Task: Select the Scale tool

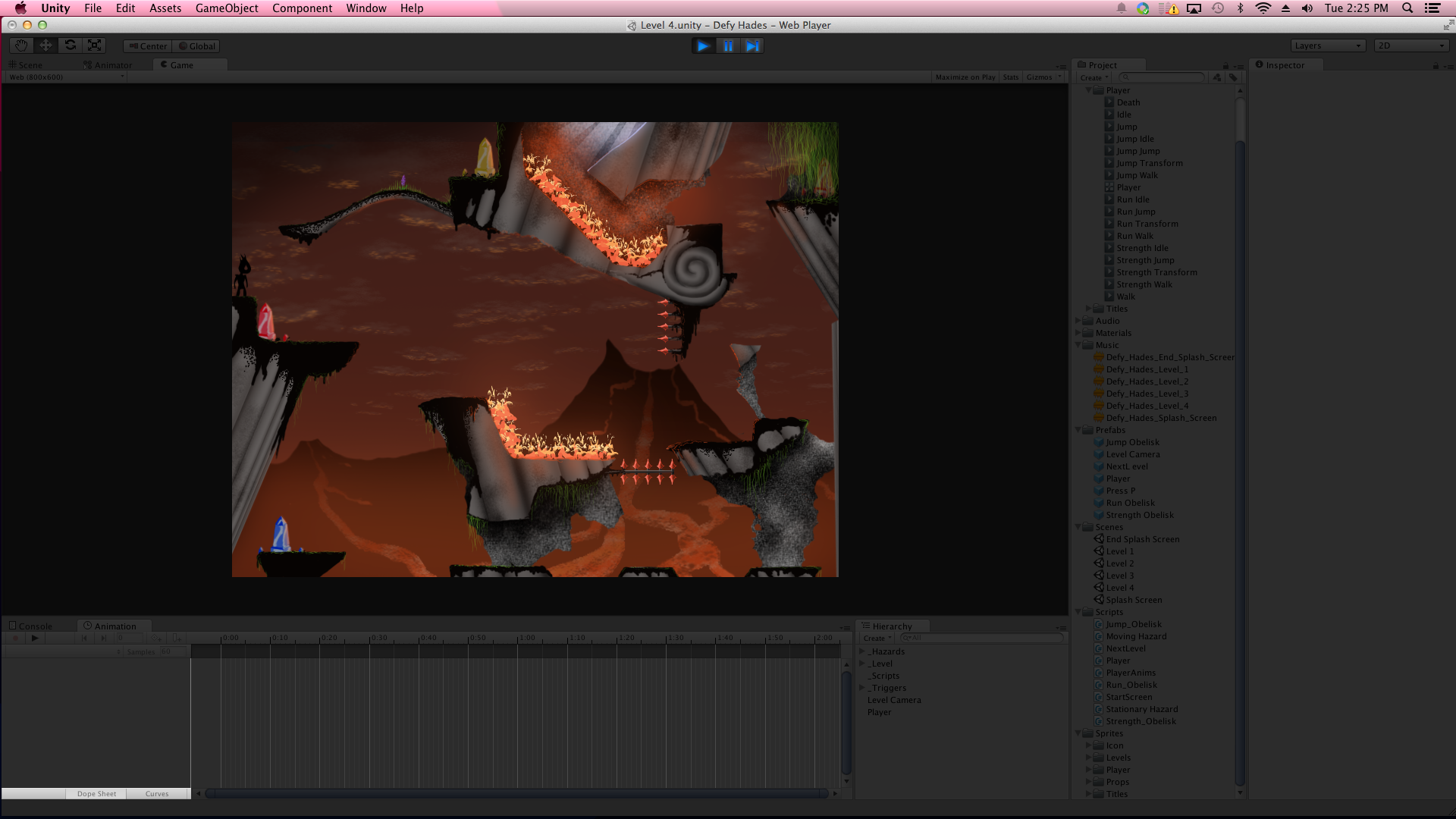Action: 94,45
